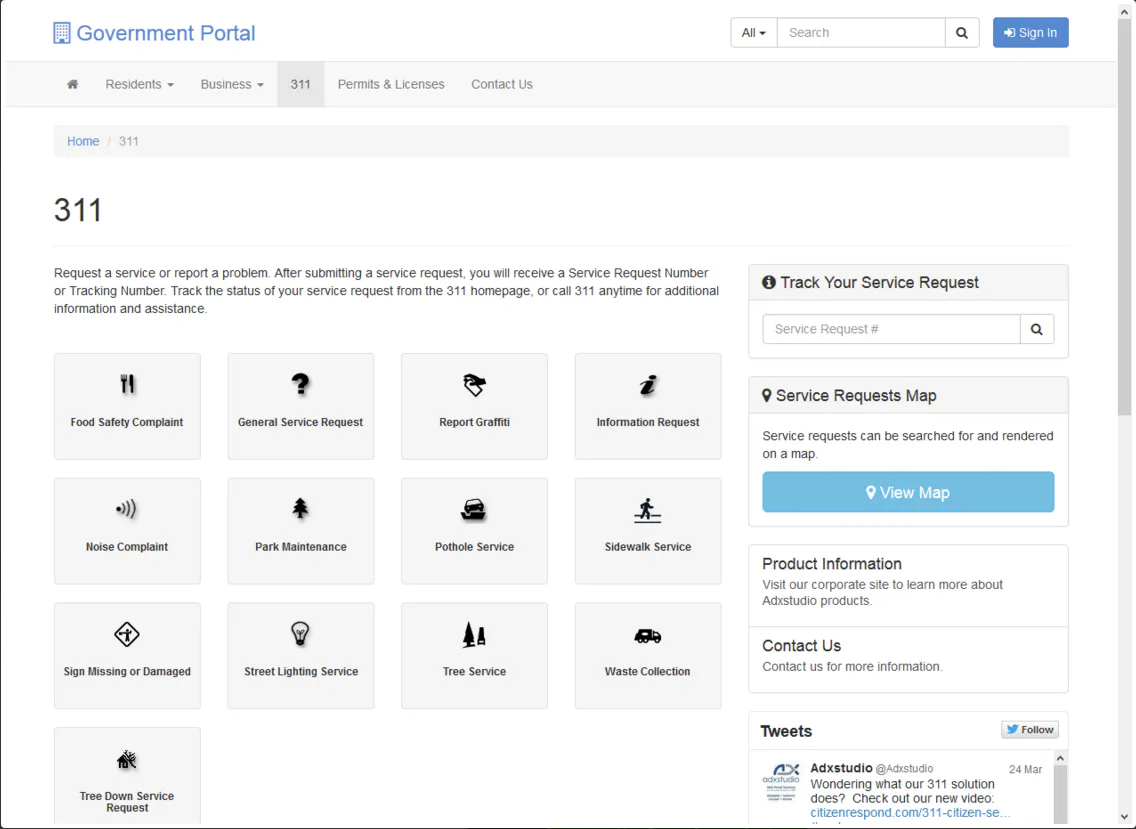Image resolution: width=1136 pixels, height=829 pixels.
Task: Open the Food Safety Complaint fork-knife icon
Action: (128, 384)
